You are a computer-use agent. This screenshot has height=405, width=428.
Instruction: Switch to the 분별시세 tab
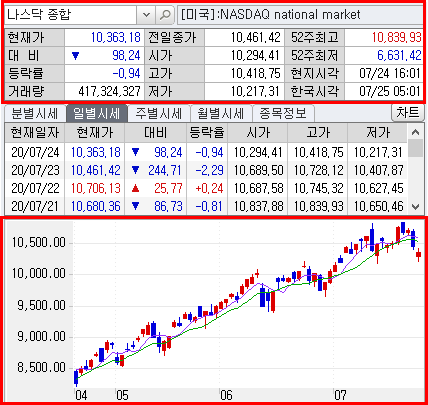pyautogui.click(x=35, y=114)
